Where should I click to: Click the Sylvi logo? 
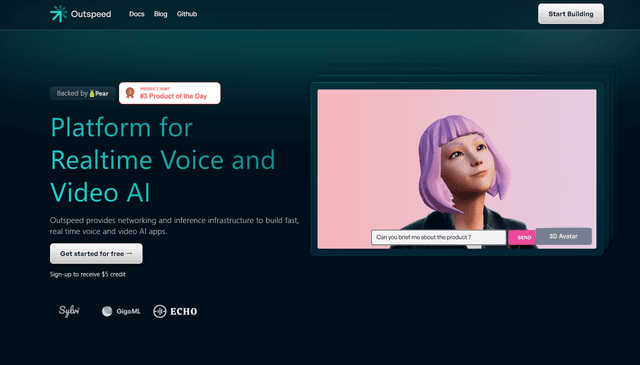69,311
